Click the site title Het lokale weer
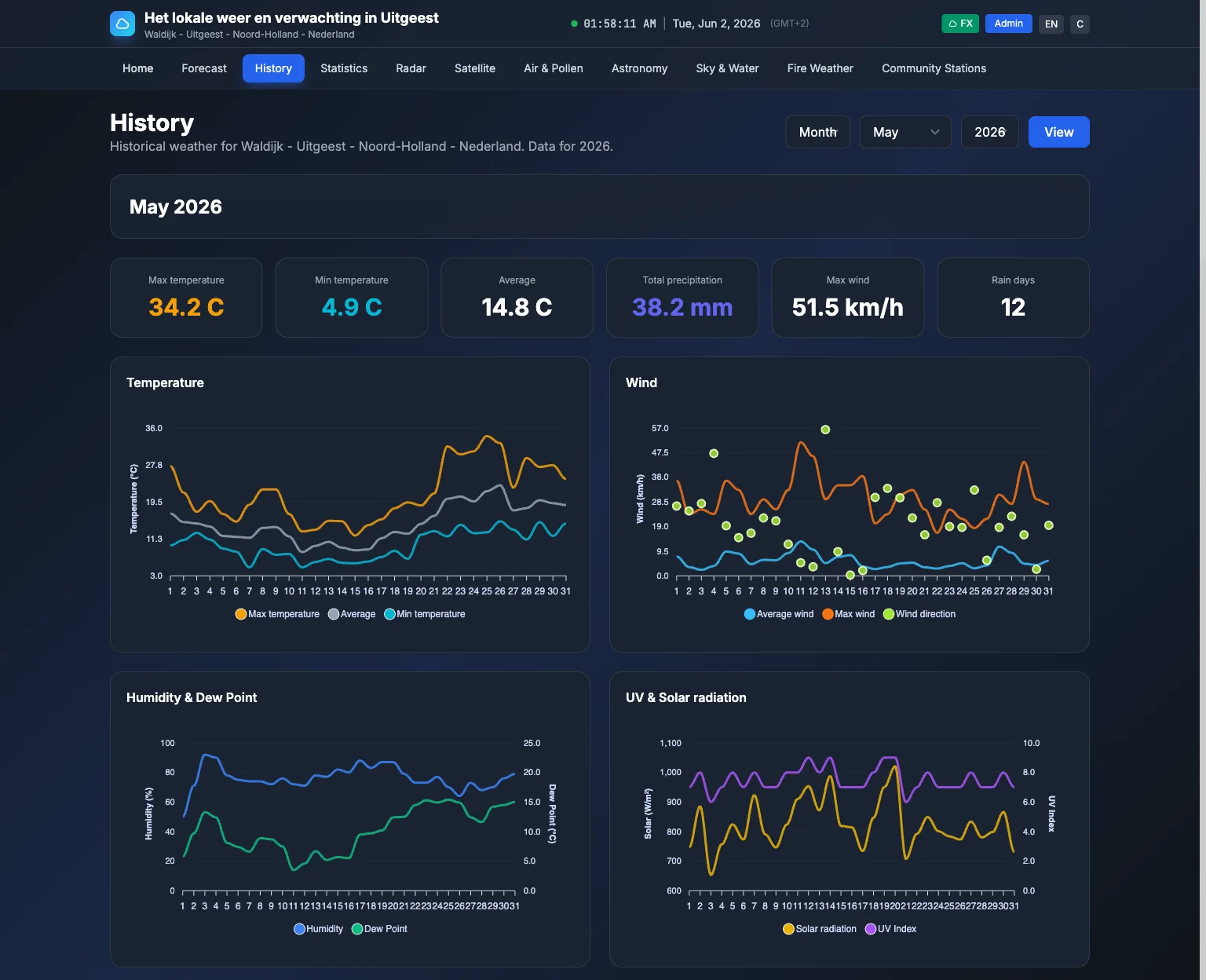This screenshot has height=980, width=1206. [x=291, y=17]
